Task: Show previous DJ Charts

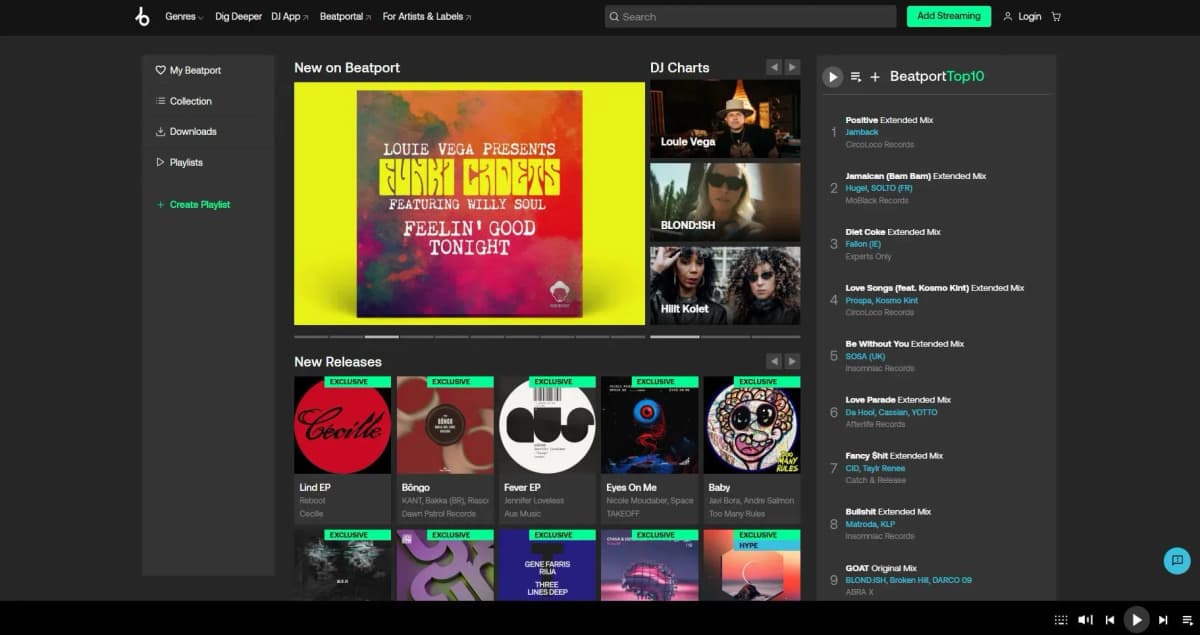Action: coord(774,67)
